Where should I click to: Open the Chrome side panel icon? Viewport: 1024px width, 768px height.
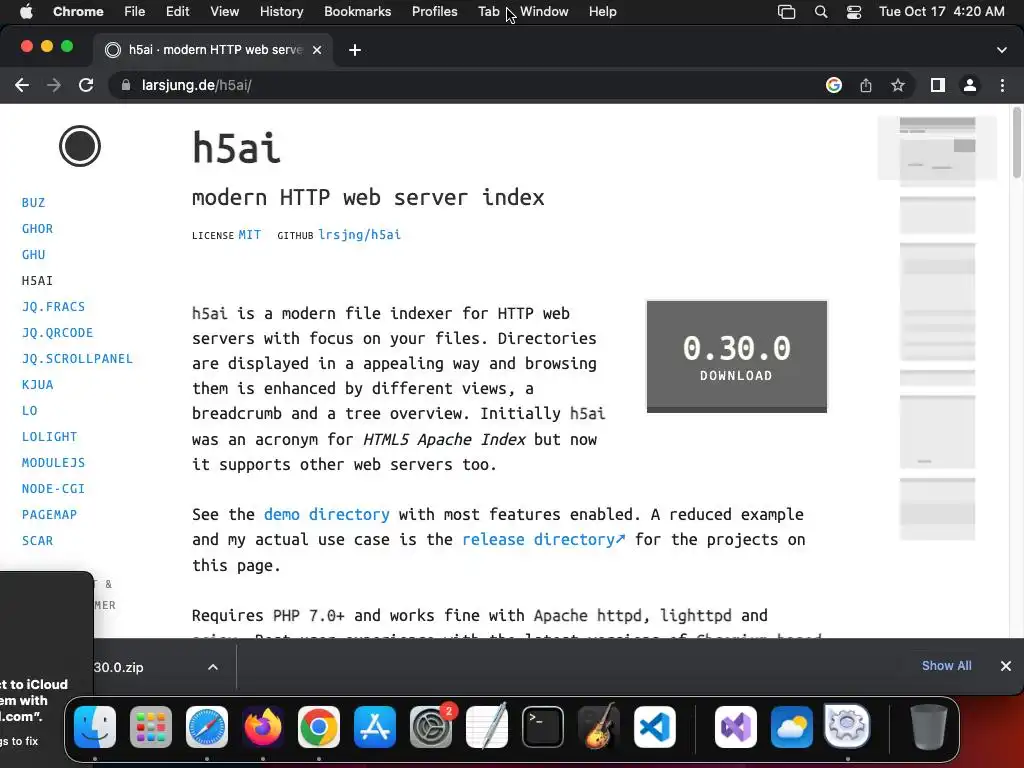tap(938, 86)
